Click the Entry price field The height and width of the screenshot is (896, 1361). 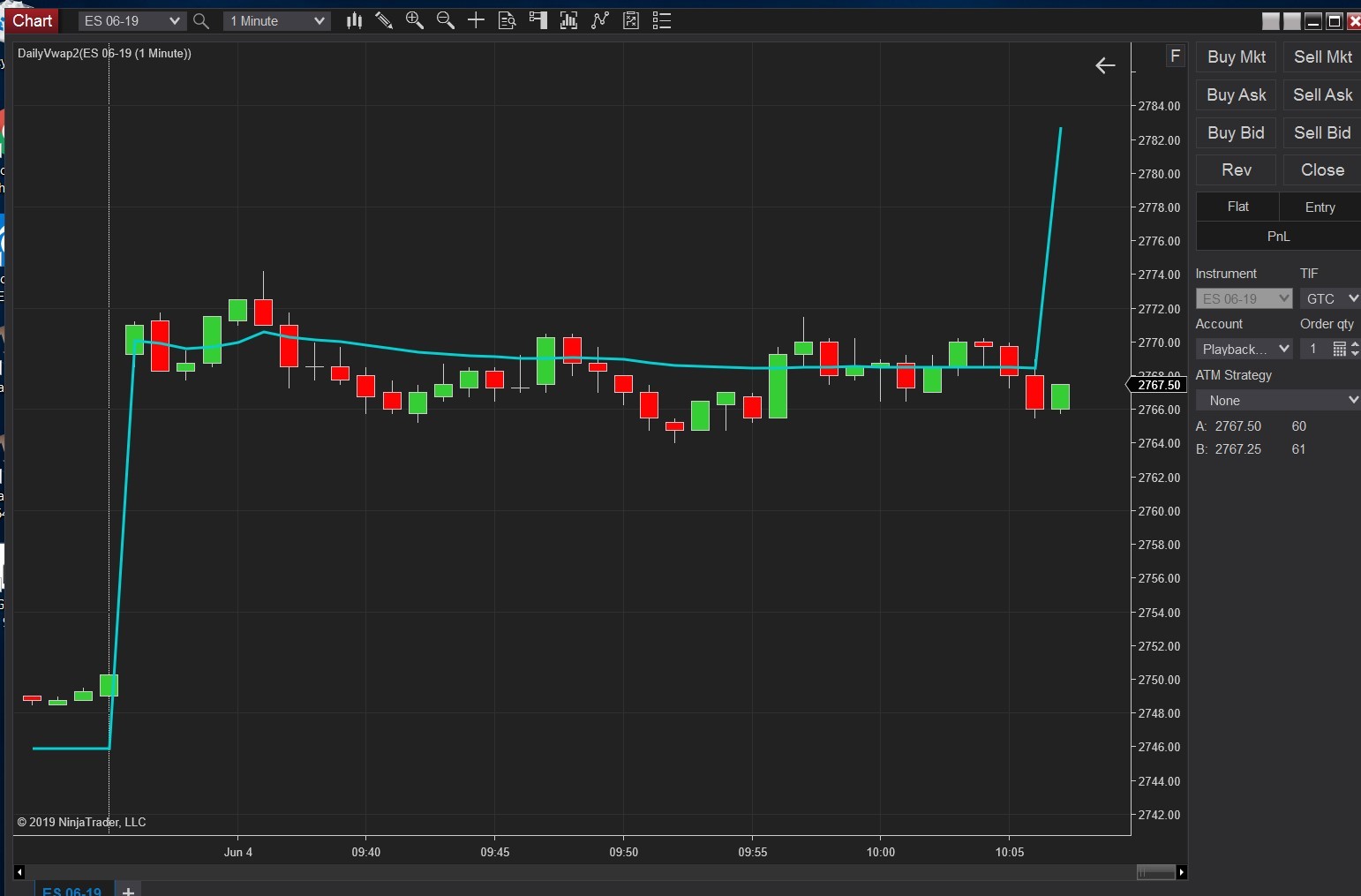tap(1320, 207)
